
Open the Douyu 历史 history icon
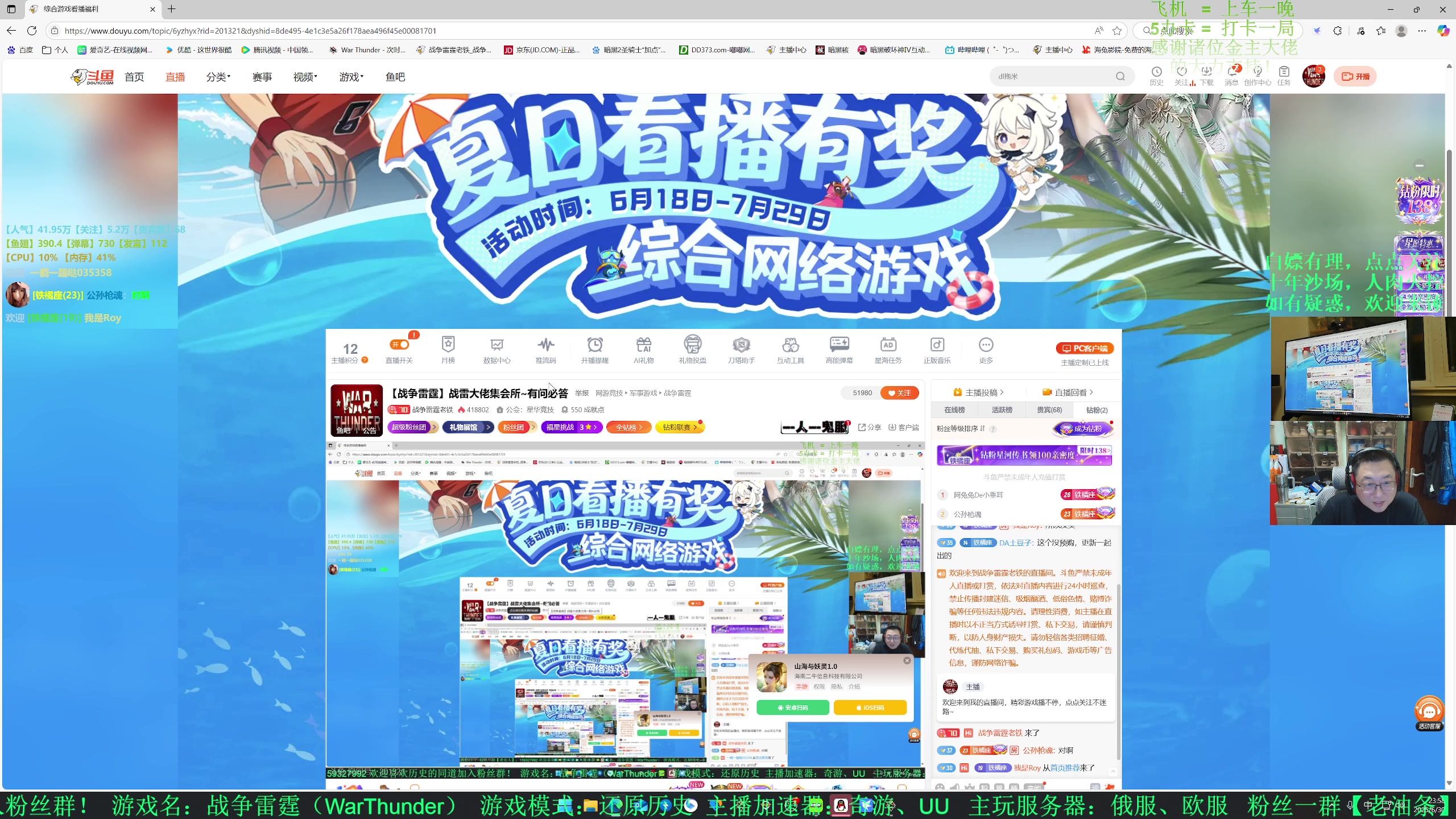point(1156,76)
